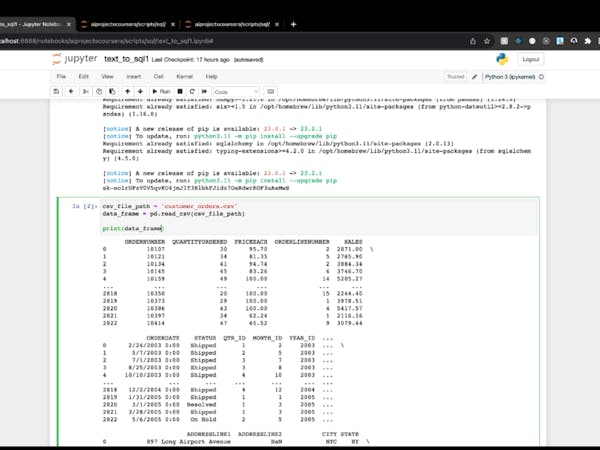Click kernel idle indicator circle
The height and width of the screenshot is (450, 600).
click(x=541, y=77)
